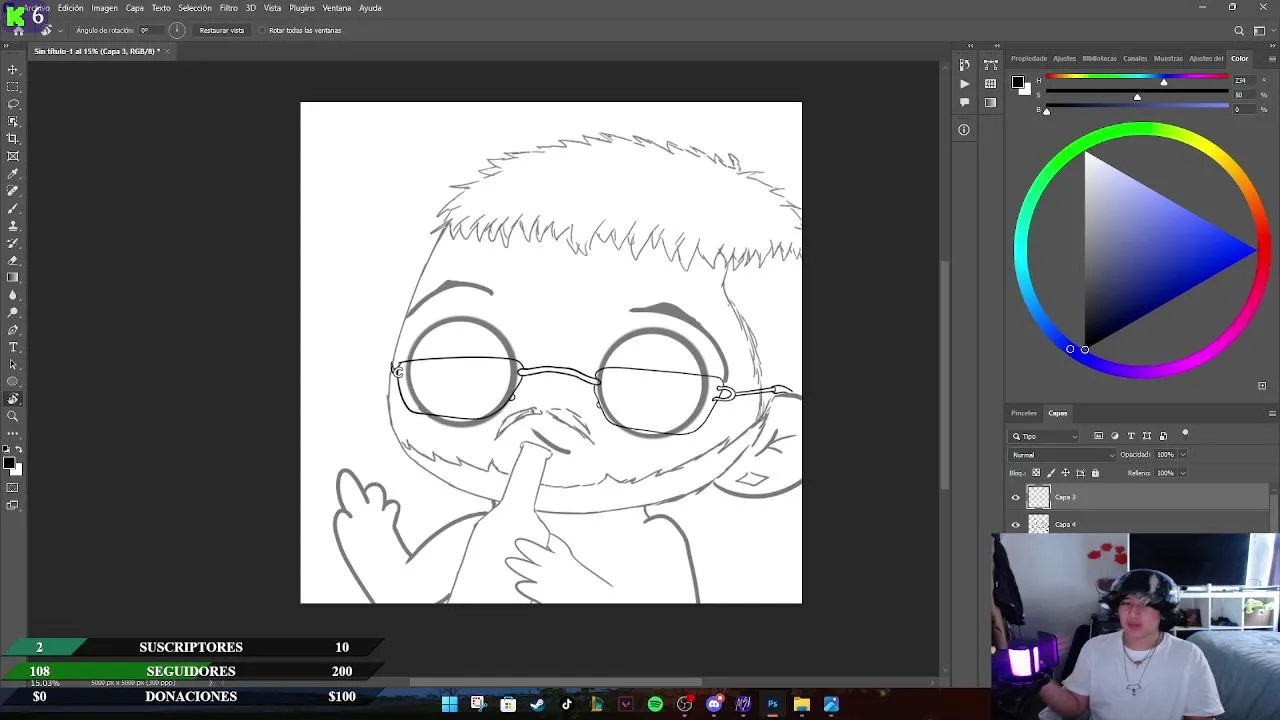This screenshot has height=720, width=1280.
Task: Open the Normal blend mode dropdown
Action: click(1061, 455)
